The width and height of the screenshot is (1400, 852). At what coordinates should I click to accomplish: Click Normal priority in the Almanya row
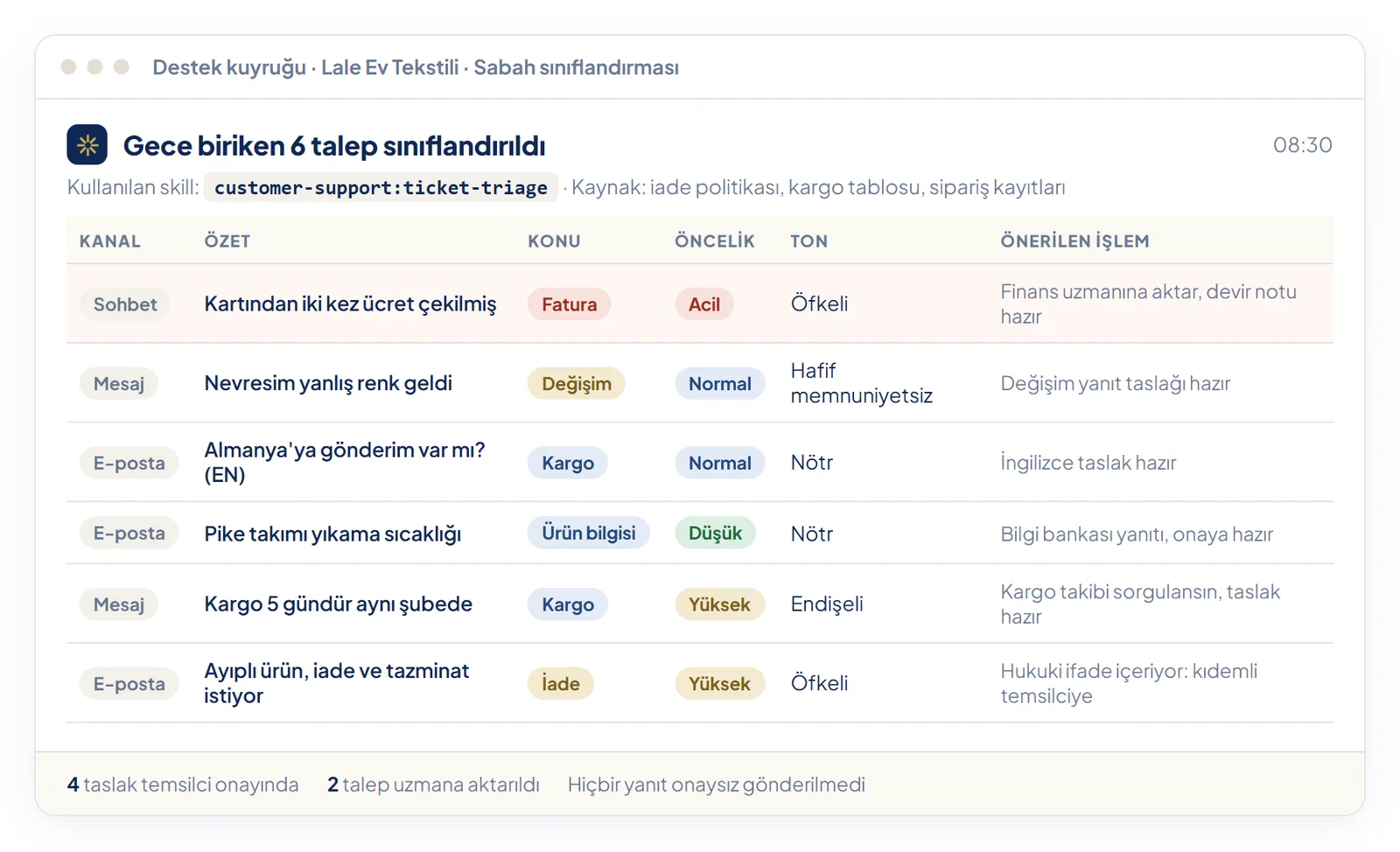[x=719, y=463]
